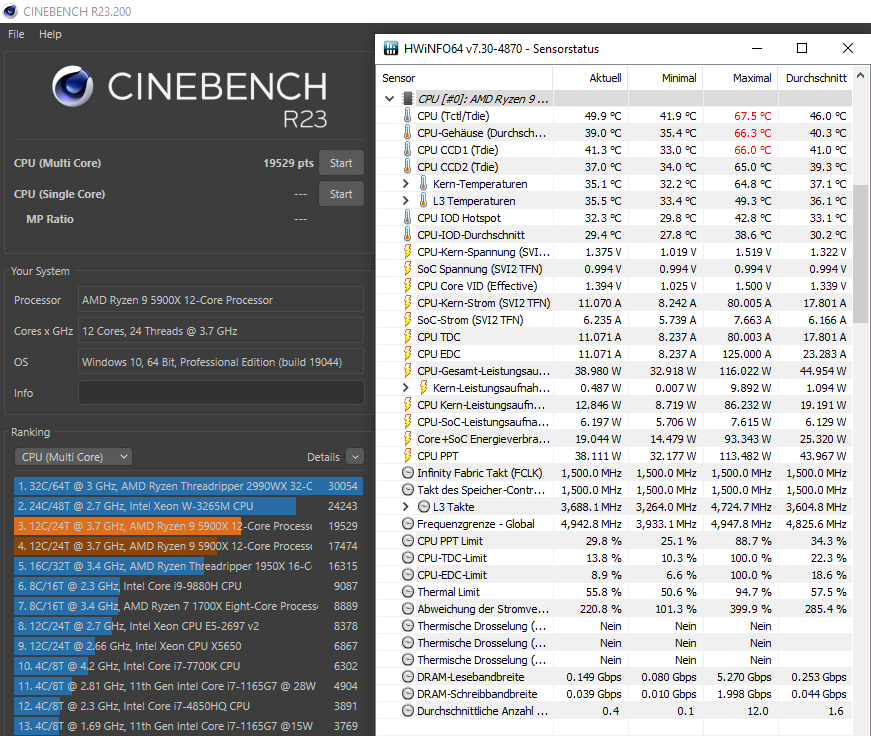Image resolution: width=871 pixels, height=736 pixels.
Task: Select the Intel Core i7-7700K ranking entry
Action: pyautogui.click(x=188, y=666)
